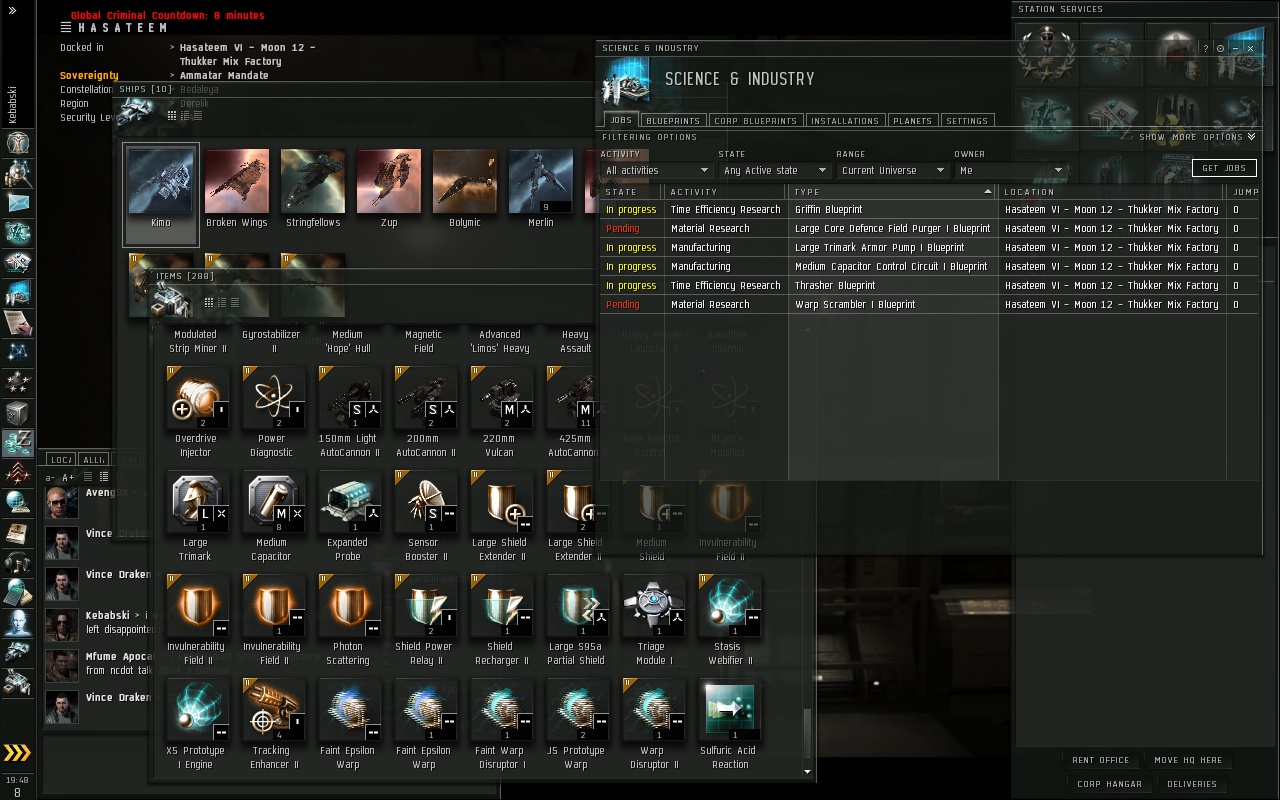Switch Items window to list view
Screen dimensions: 1280x800
[235, 302]
